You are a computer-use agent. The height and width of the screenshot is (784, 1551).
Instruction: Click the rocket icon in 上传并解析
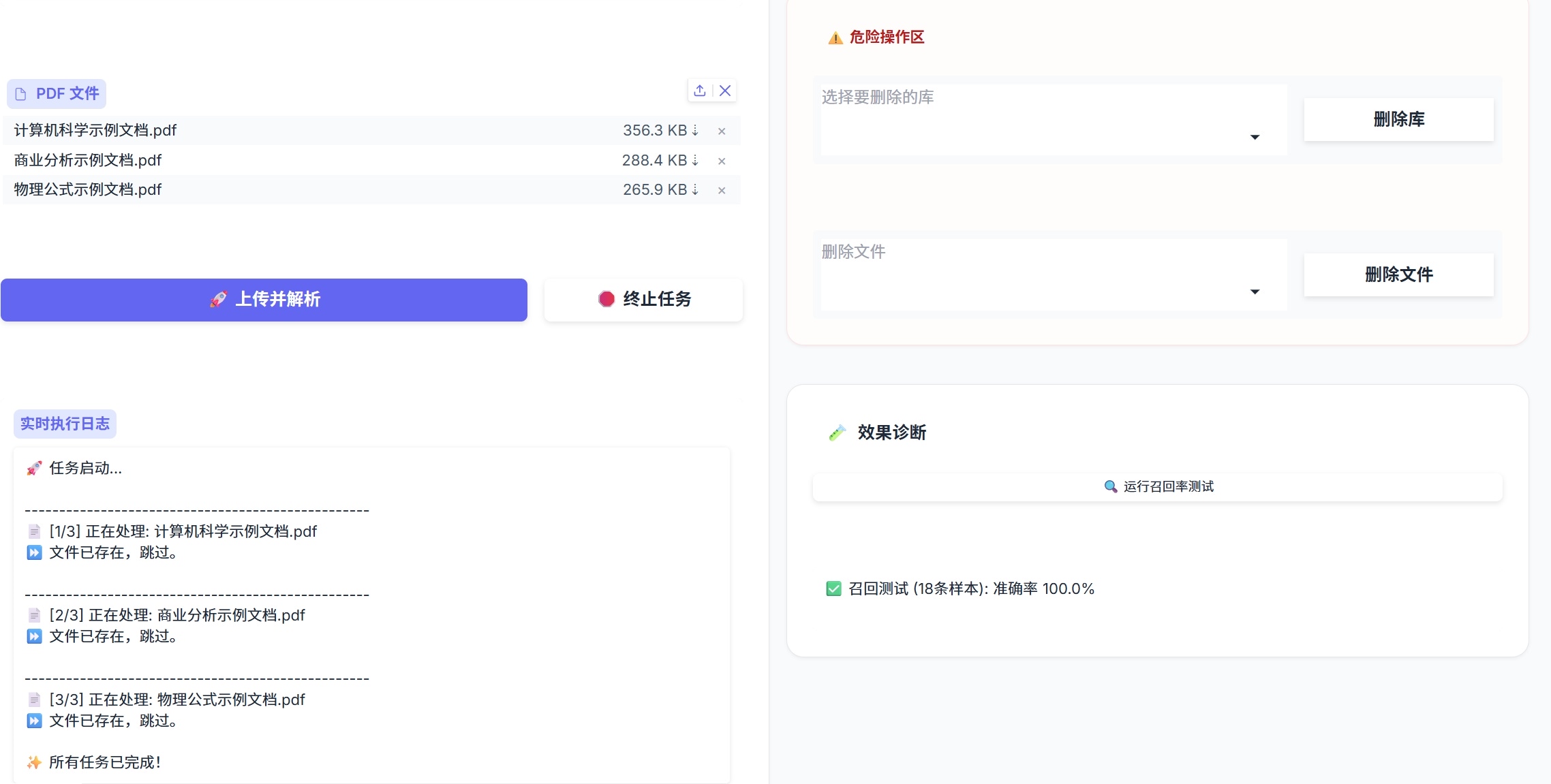tap(219, 300)
